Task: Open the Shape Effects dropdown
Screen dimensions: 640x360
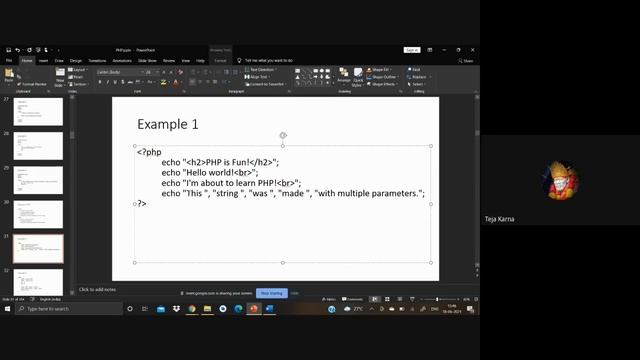Action: (x=382, y=84)
